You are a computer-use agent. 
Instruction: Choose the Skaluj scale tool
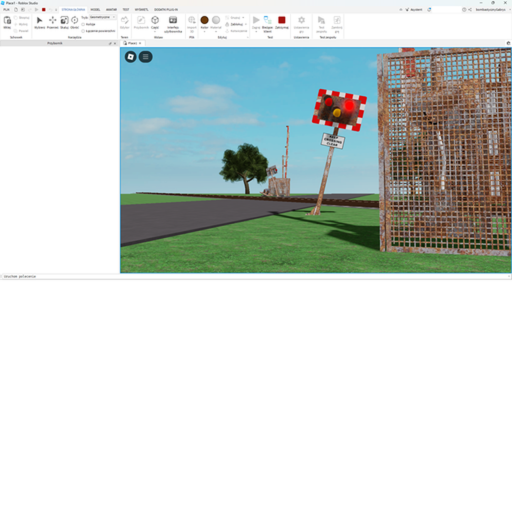(64, 22)
